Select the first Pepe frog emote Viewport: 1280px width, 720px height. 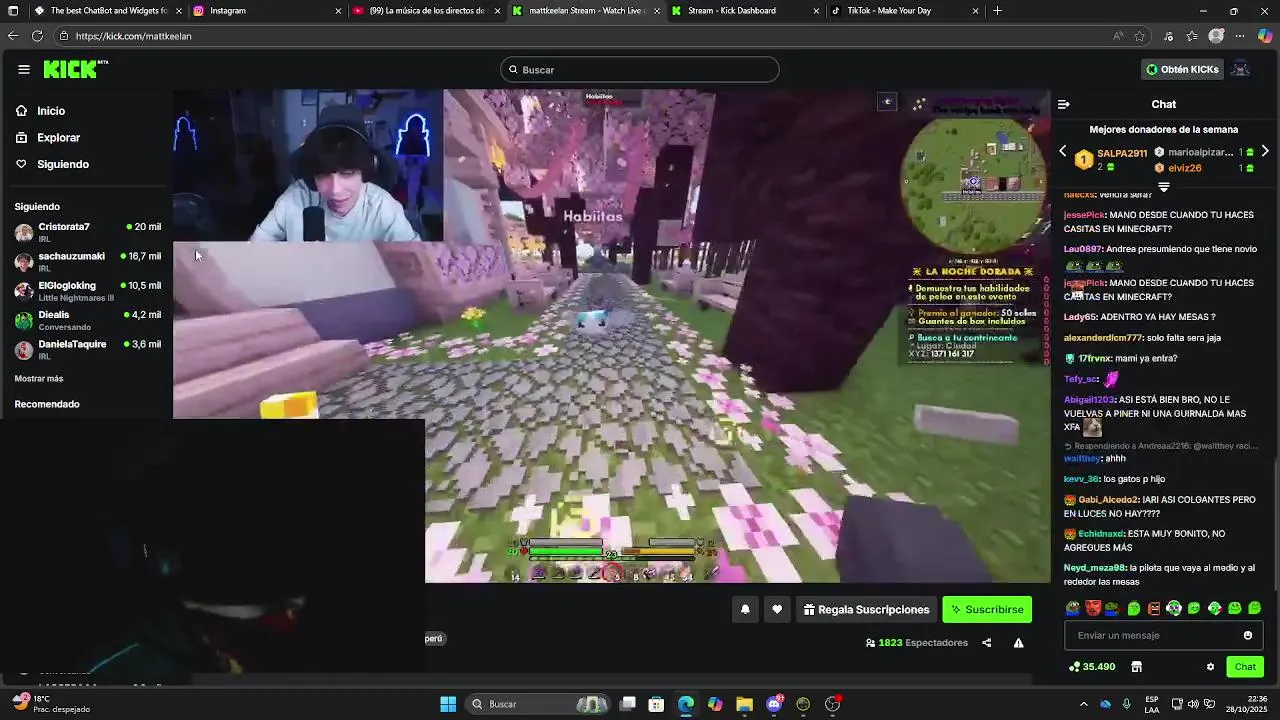click(1073, 608)
